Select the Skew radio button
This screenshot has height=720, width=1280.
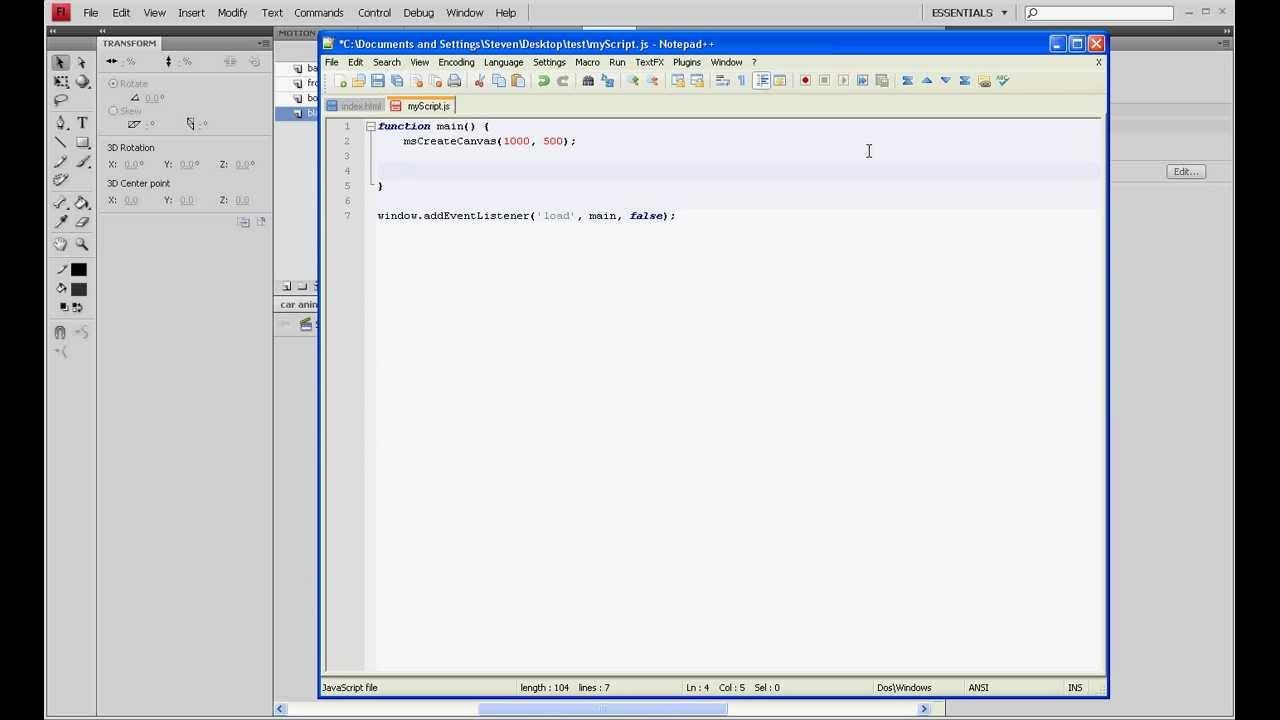click(x=113, y=110)
